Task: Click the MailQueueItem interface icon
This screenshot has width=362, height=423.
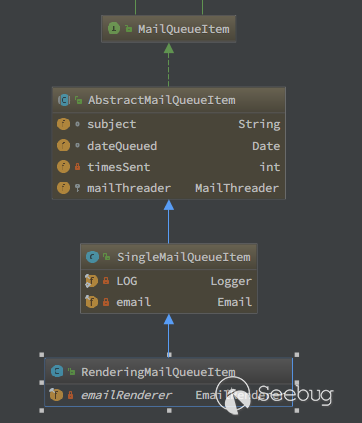Action: [114, 29]
